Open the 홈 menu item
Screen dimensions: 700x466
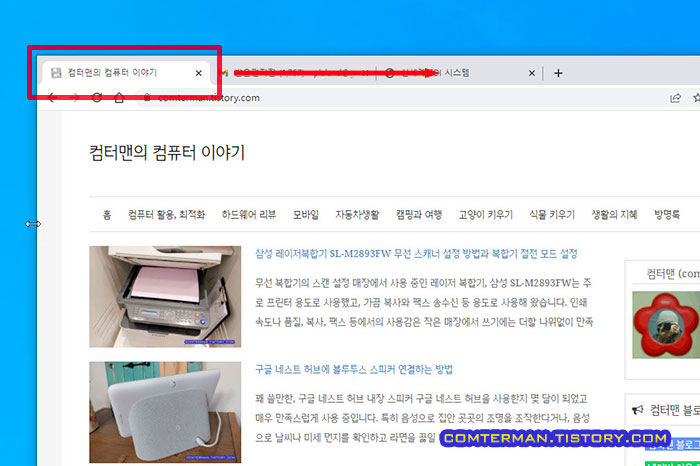coord(107,215)
